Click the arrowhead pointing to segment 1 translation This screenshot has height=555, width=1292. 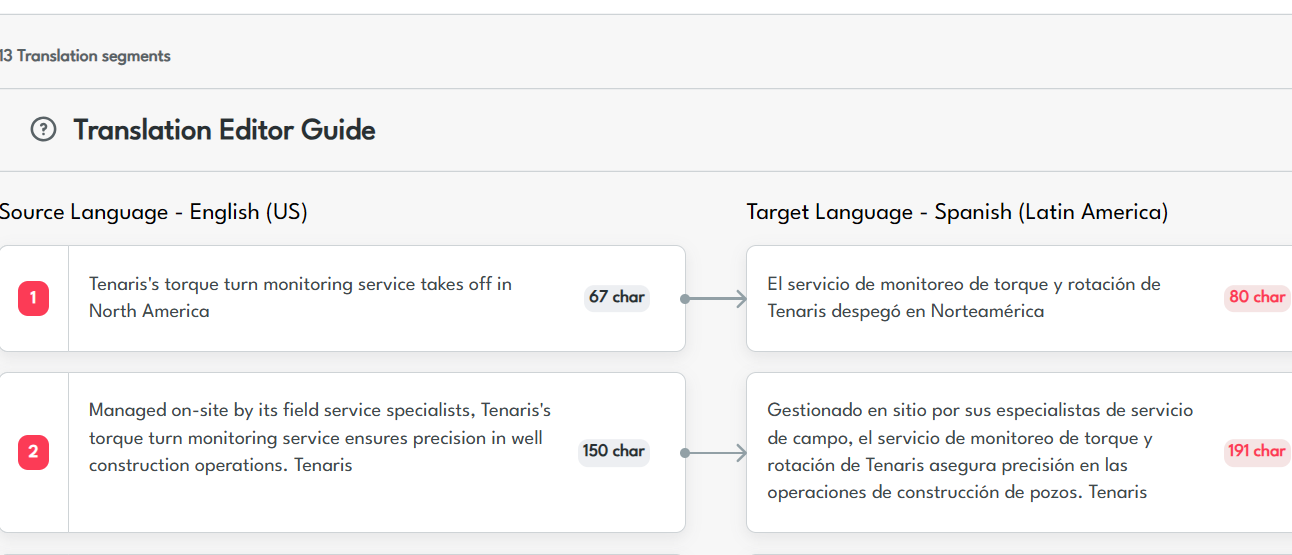point(740,299)
